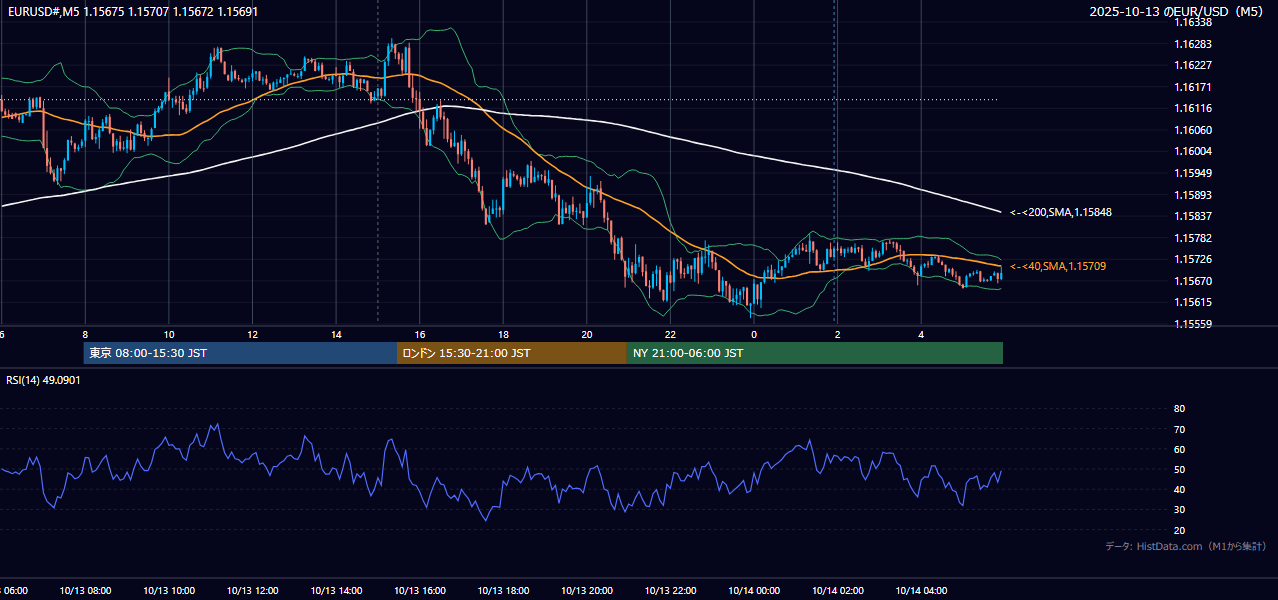1278x600 pixels.
Task: Click RSI scale value 80
Action: pyautogui.click(x=1179, y=409)
